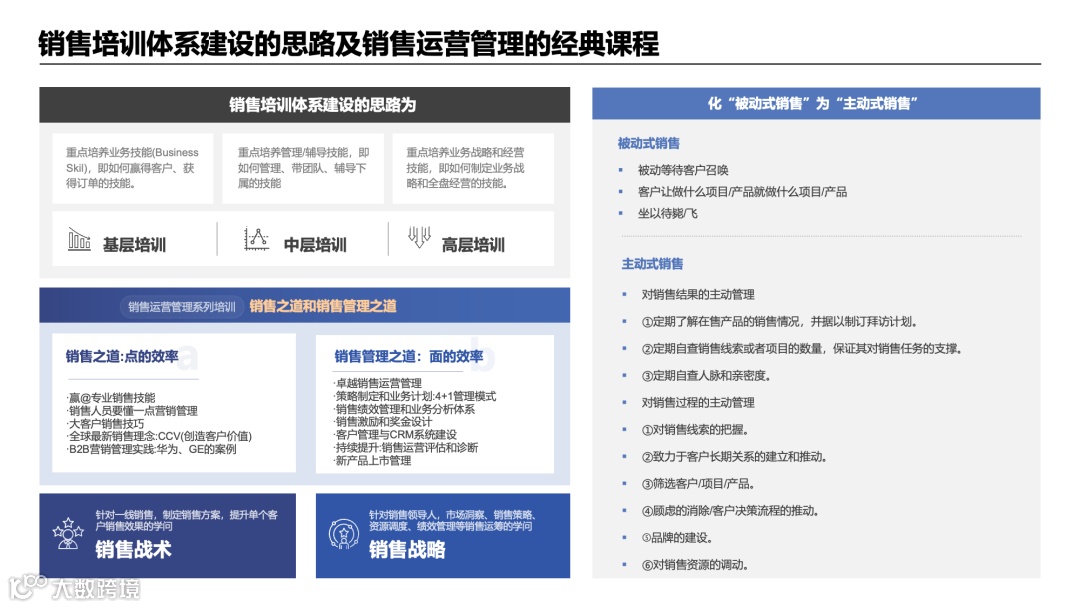Click the bullet 卓越销售运营管理
Image resolution: width=1080 pixels, height=608 pixels.
tap(378, 384)
